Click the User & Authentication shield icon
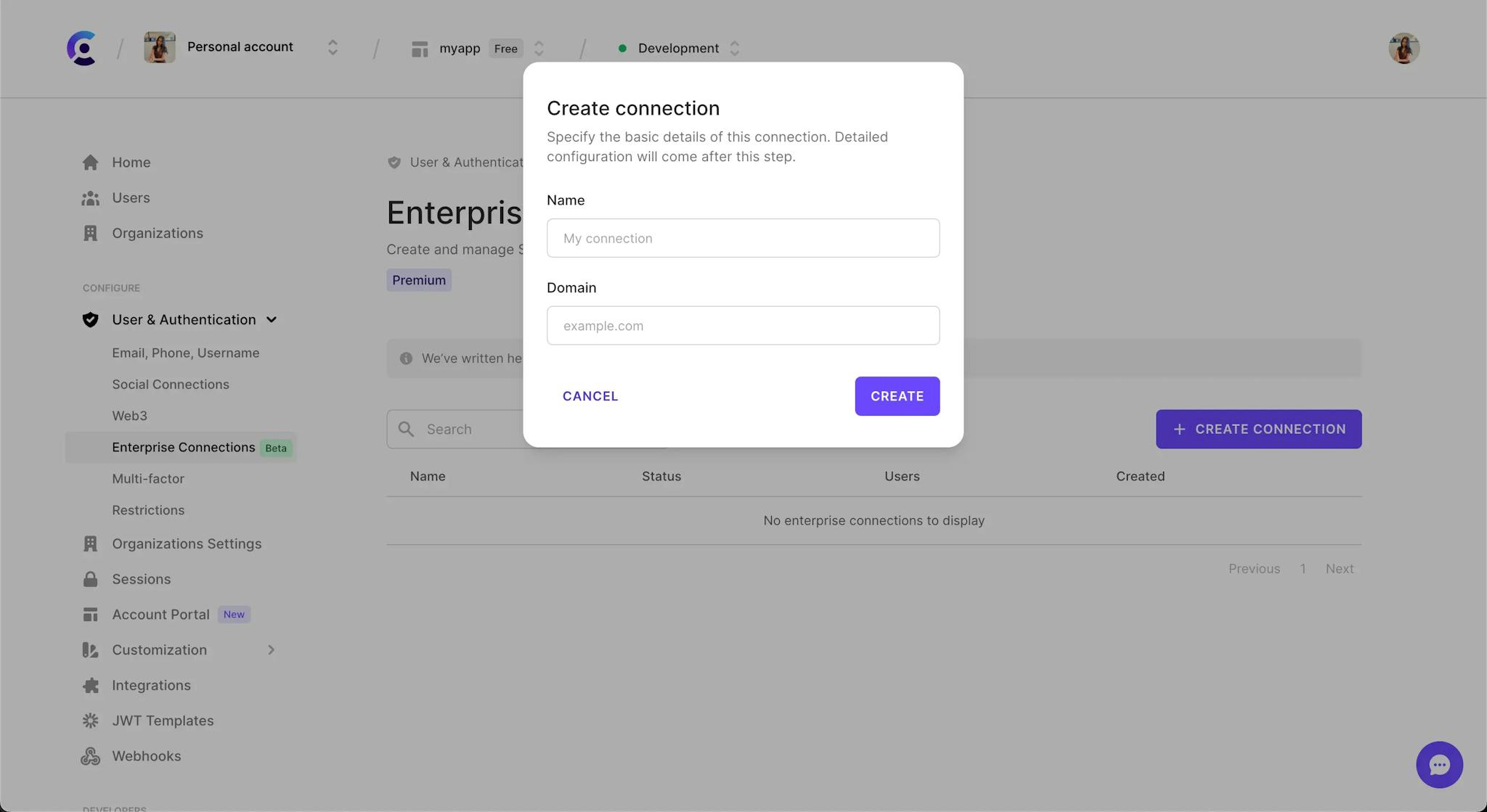The height and width of the screenshot is (812, 1487). (89, 319)
